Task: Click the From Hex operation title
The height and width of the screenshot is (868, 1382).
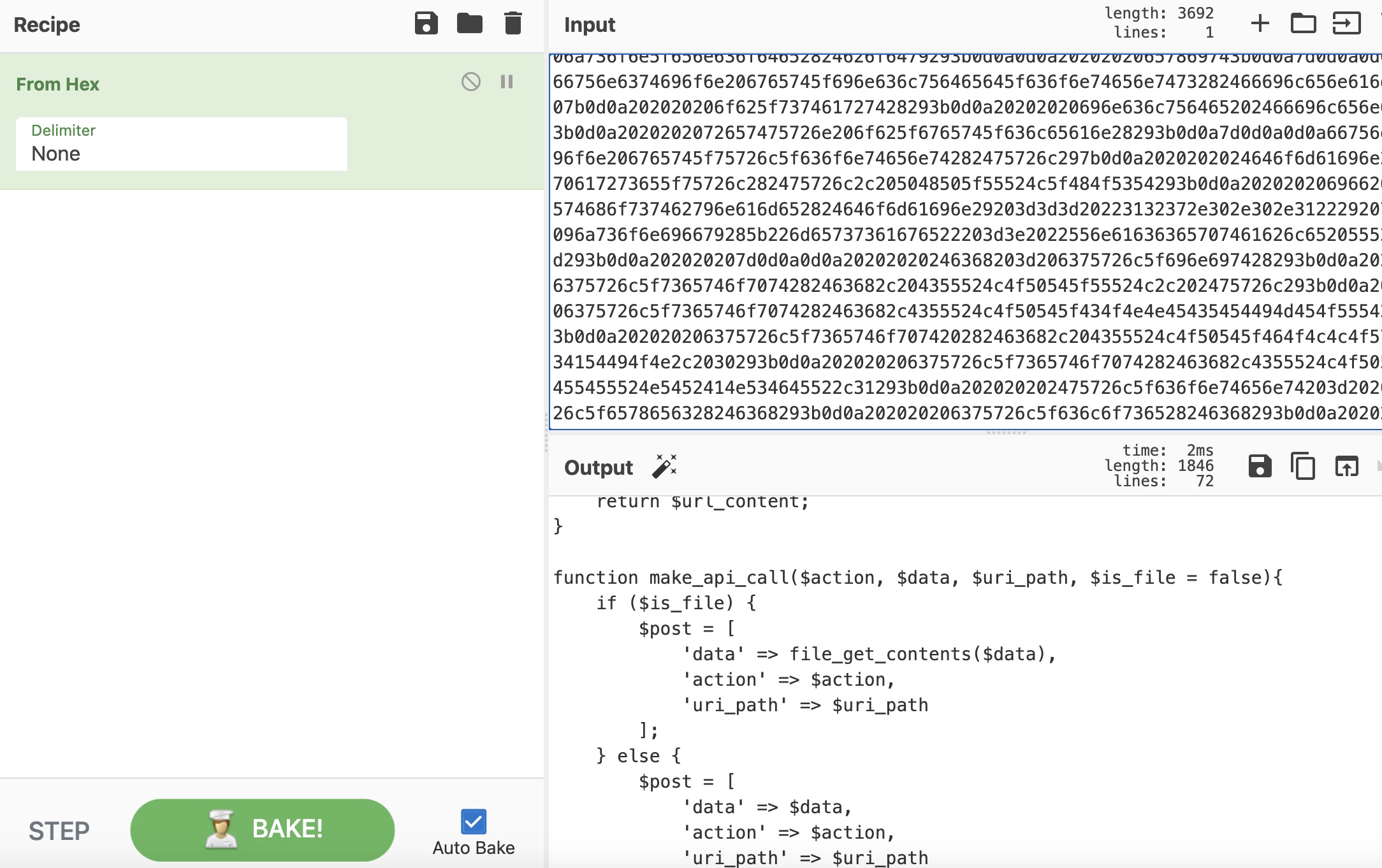Action: pos(57,84)
